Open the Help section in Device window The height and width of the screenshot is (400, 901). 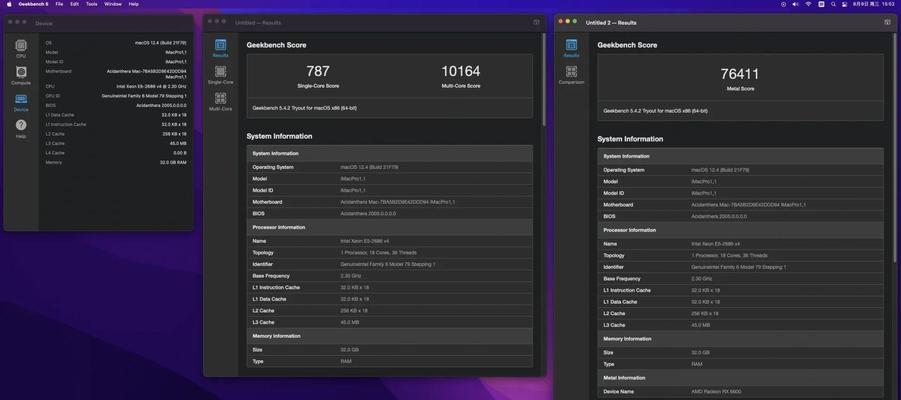coord(21,128)
